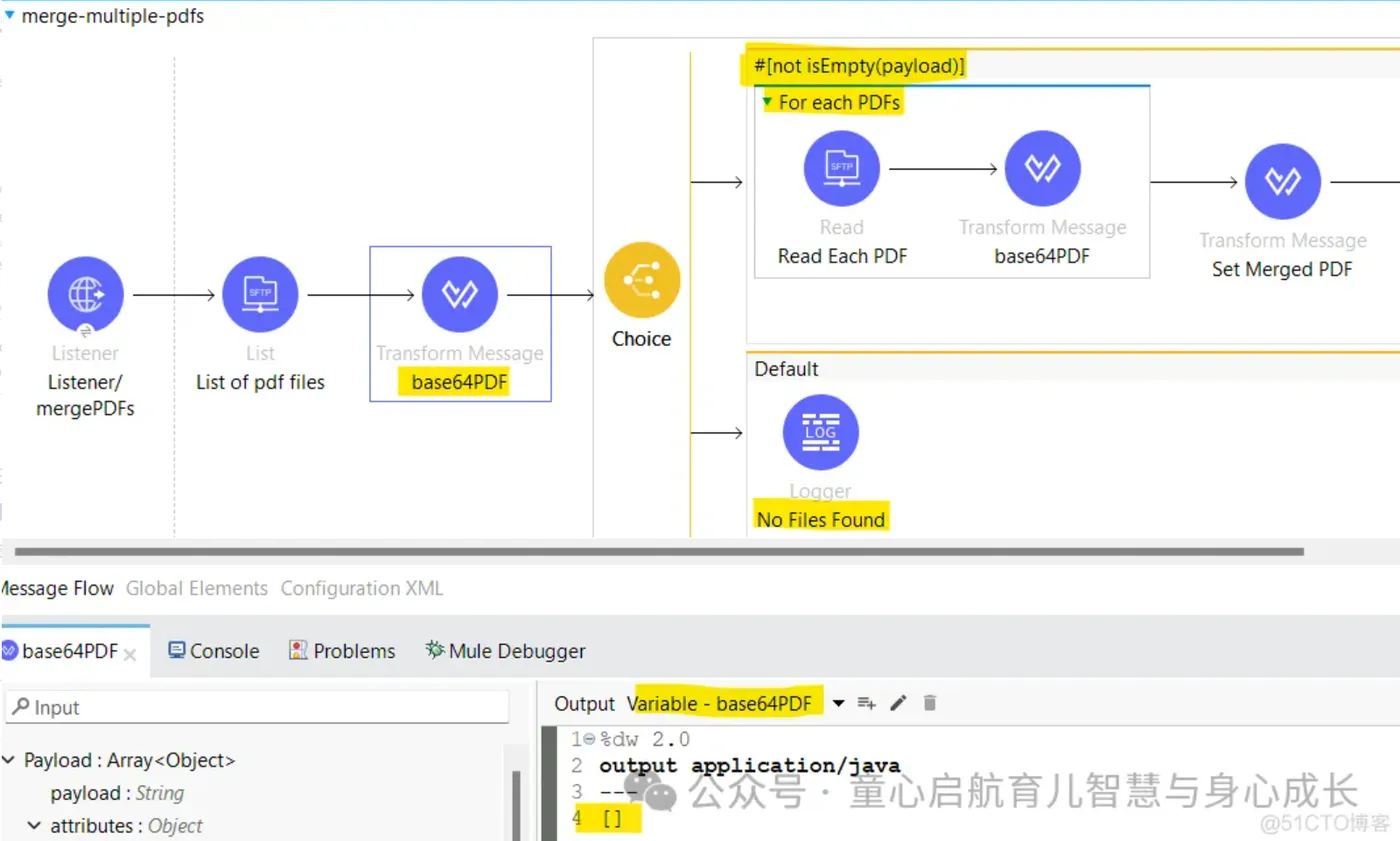Image resolution: width=1400 pixels, height=841 pixels.
Task: Select the highlighted base64PDF Transform Message icon
Action: click(460, 295)
